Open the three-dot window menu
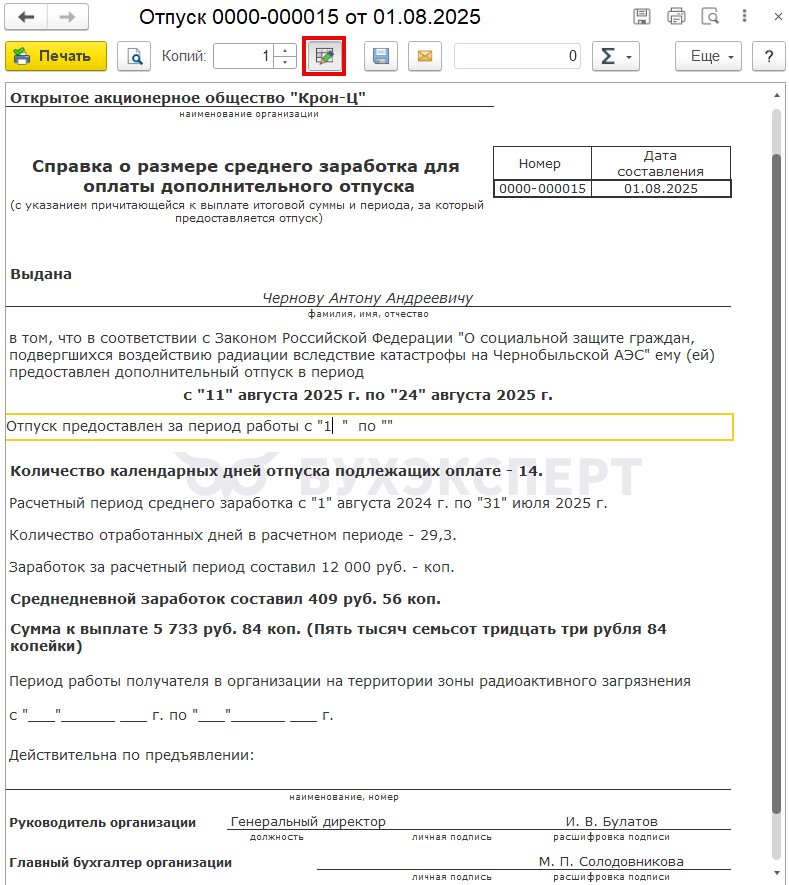 pos(744,16)
